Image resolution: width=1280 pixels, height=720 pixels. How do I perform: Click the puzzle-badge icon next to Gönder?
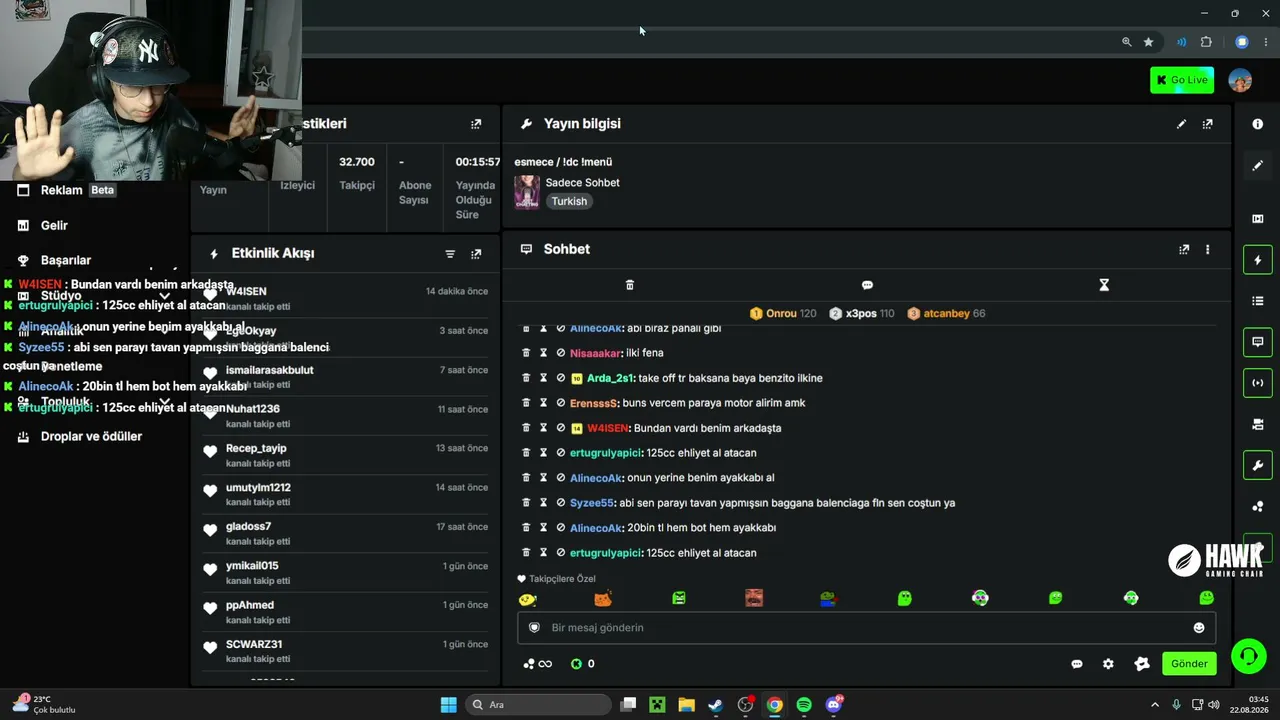point(1142,664)
